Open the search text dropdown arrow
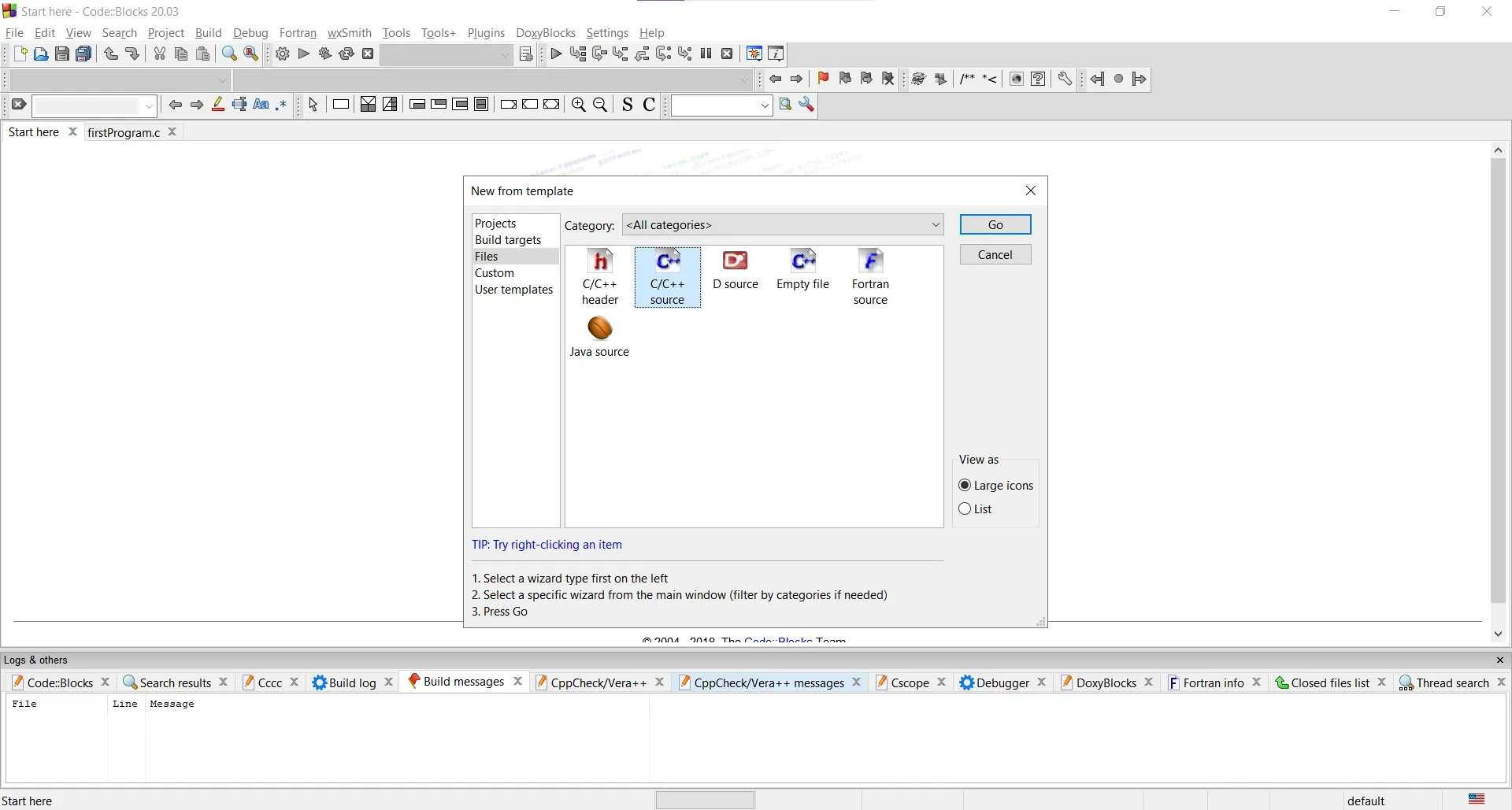The width and height of the screenshot is (1512, 810). [x=150, y=106]
